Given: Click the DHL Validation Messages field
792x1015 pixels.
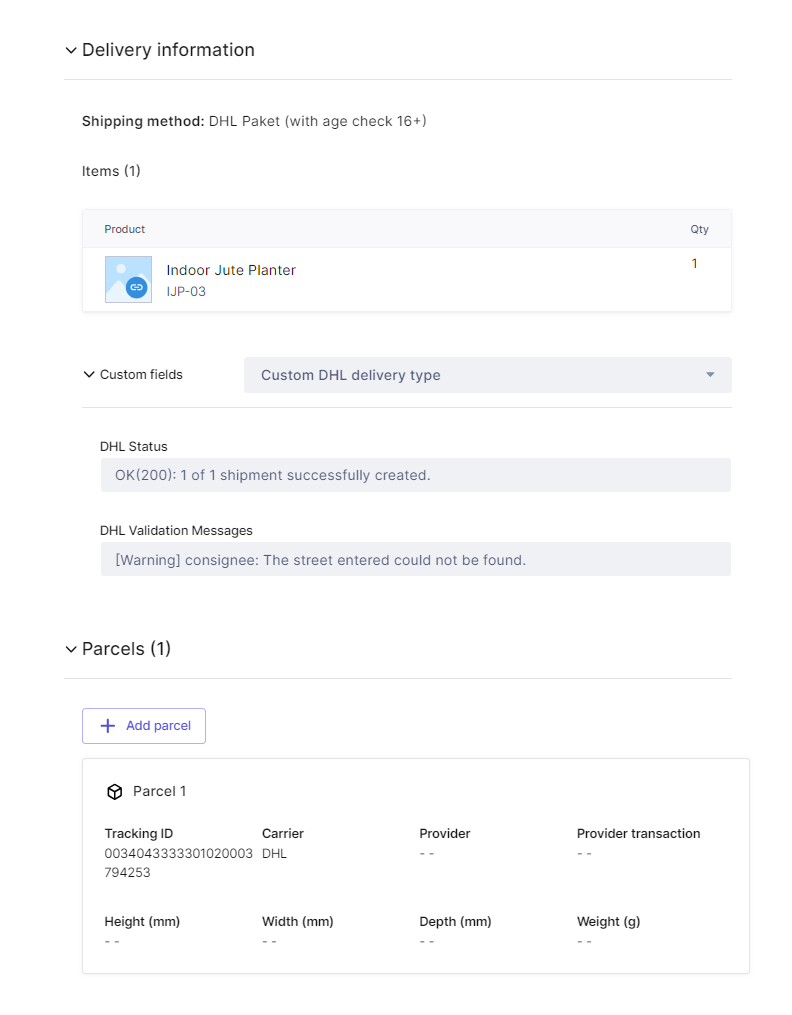Looking at the screenshot, I should point(415,559).
